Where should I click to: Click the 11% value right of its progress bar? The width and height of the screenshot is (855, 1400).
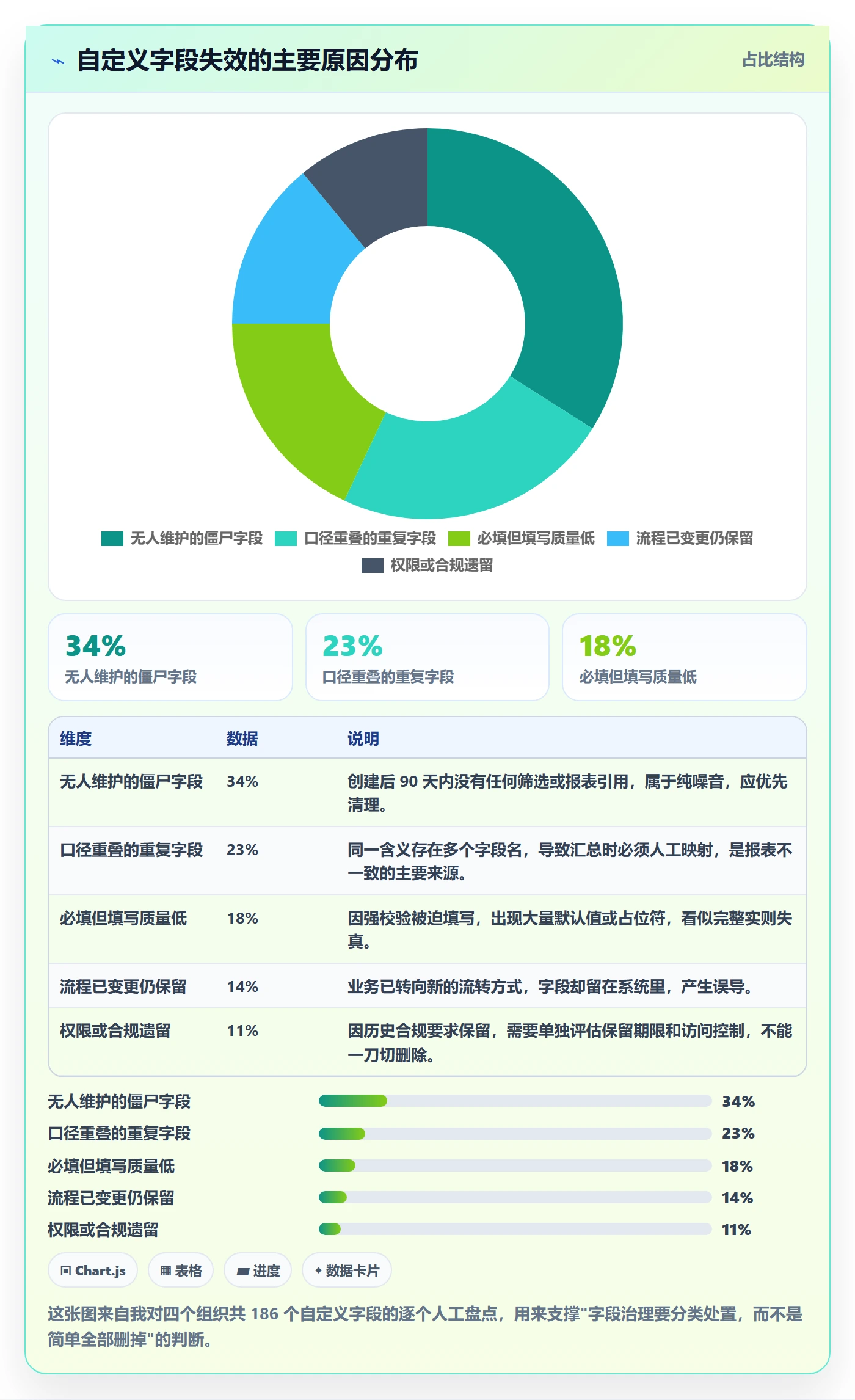(x=737, y=1230)
